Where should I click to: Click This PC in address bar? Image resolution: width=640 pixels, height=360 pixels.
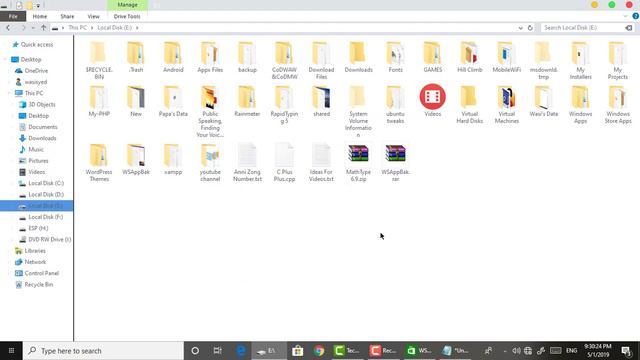click(78, 28)
